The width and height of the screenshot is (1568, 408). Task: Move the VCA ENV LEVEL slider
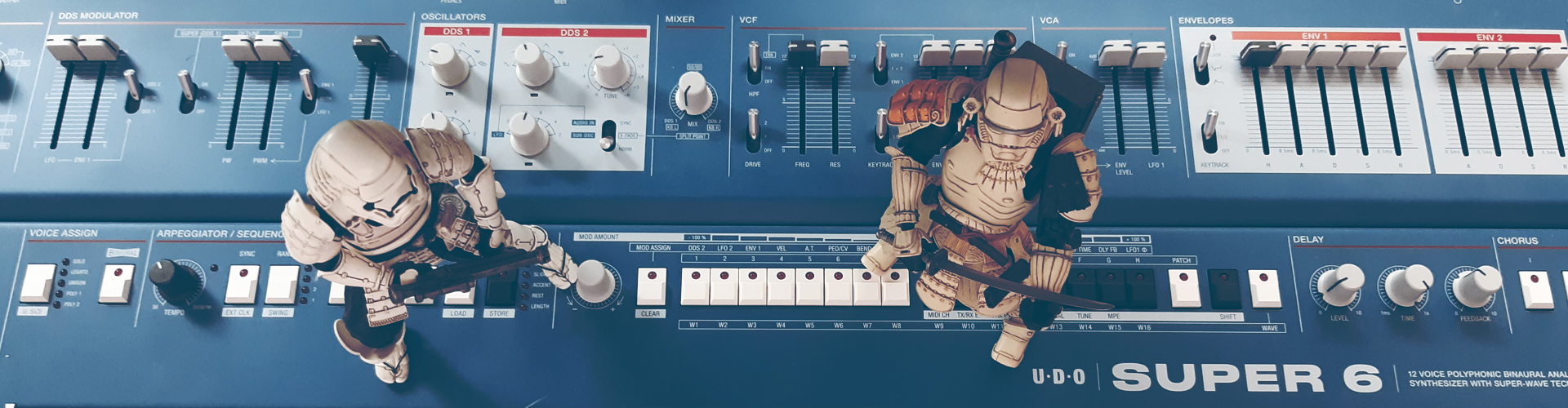[x=1114, y=54]
